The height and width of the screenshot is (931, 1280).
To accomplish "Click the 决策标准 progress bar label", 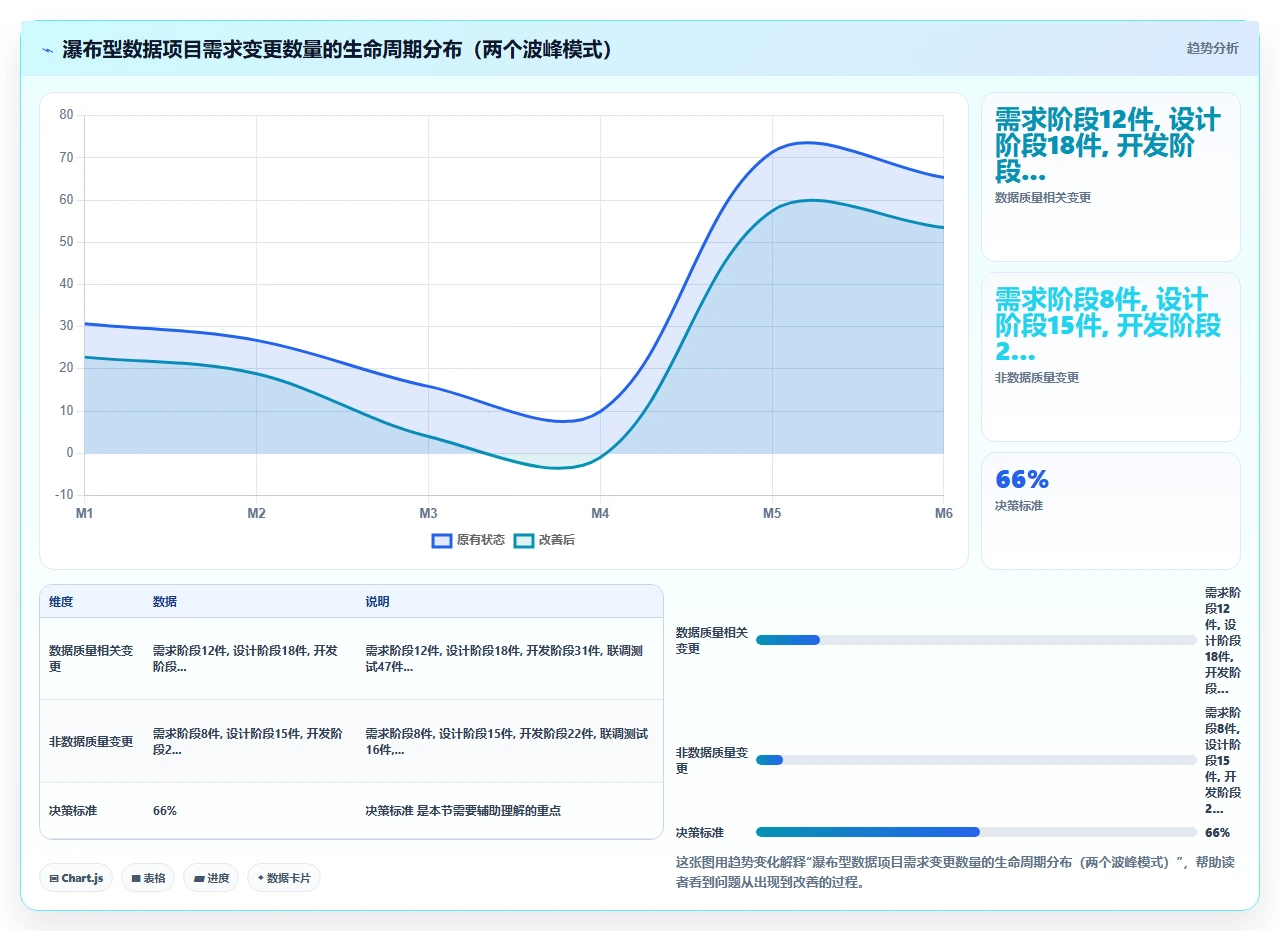I will pyautogui.click(x=700, y=832).
